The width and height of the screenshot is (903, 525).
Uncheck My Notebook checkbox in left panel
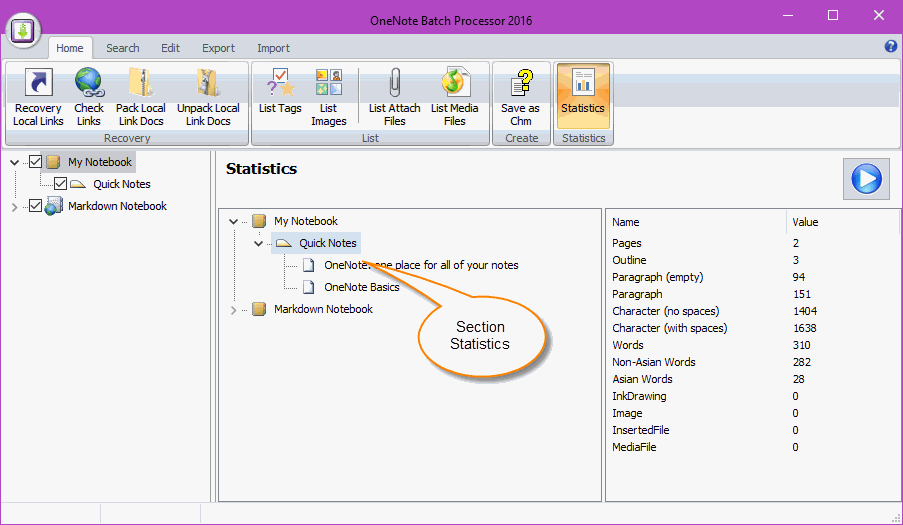[x=35, y=161]
